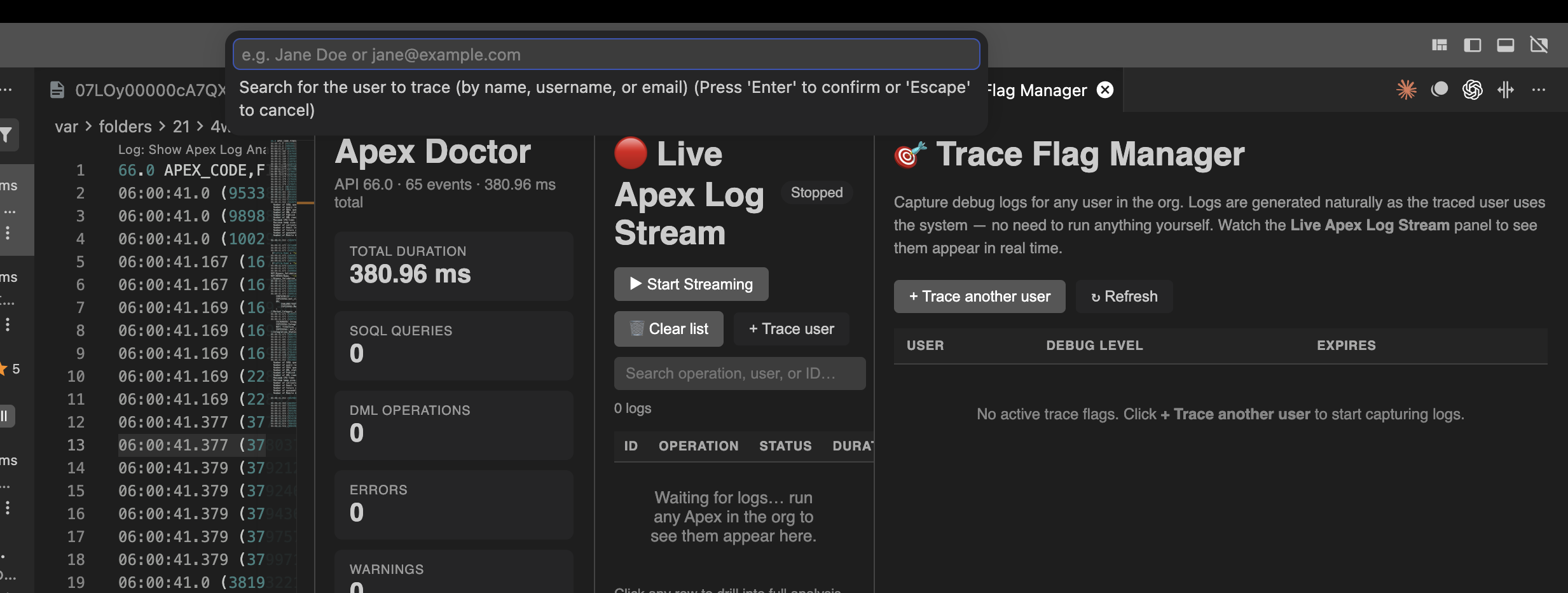This screenshot has height=593, width=1568.
Task: Click the file icon on the 07LOy00000cA7QX tab
Action: [x=57, y=90]
